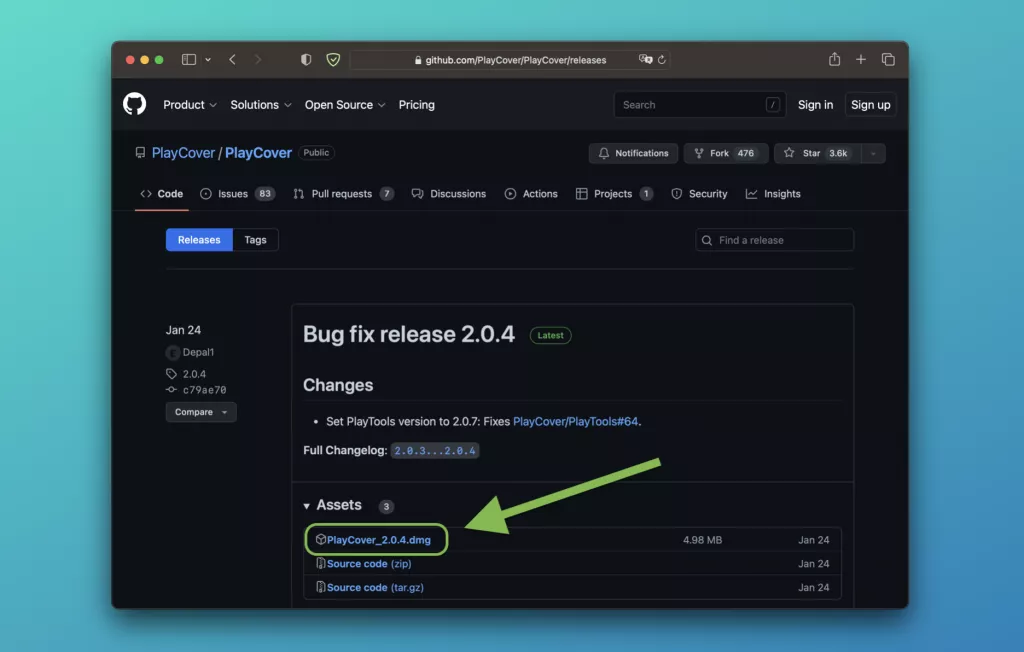Click the GitHub logo icon
This screenshot has height=652, width=1024.
coord(135,104)
